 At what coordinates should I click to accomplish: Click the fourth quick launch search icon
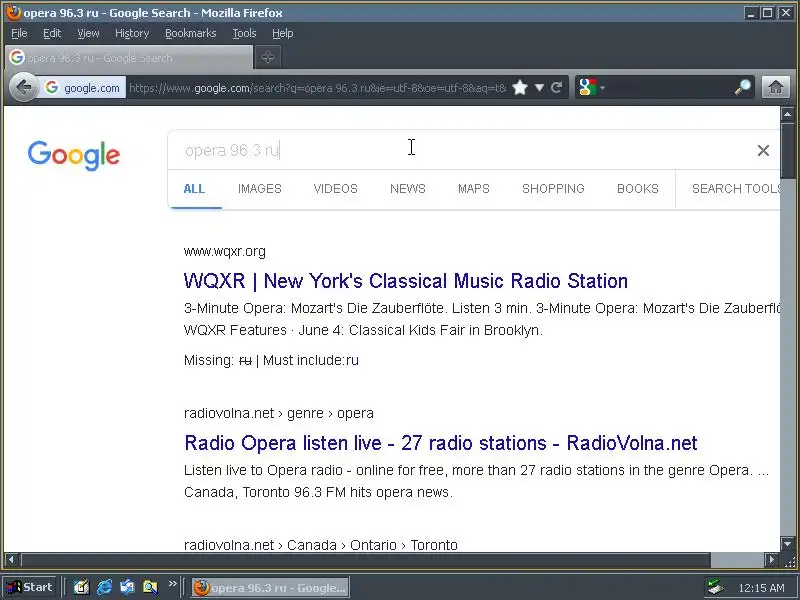(150, 587)
